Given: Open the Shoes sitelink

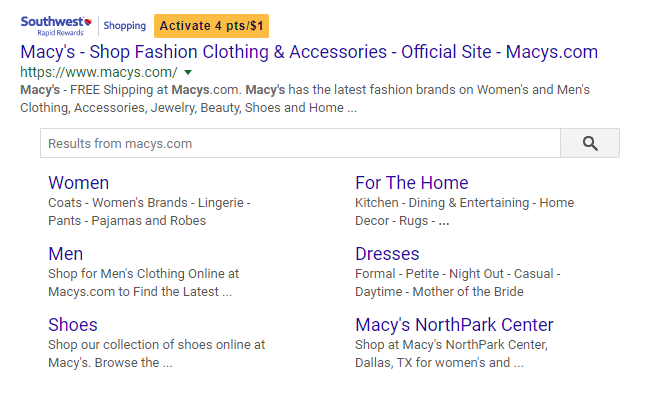Looking at the screenshot, I should pyautogui.click(x=73, y=325).
